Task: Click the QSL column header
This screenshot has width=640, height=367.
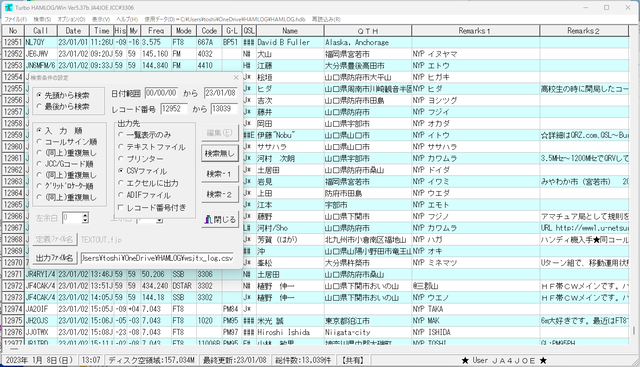Action: click(249, 31)
